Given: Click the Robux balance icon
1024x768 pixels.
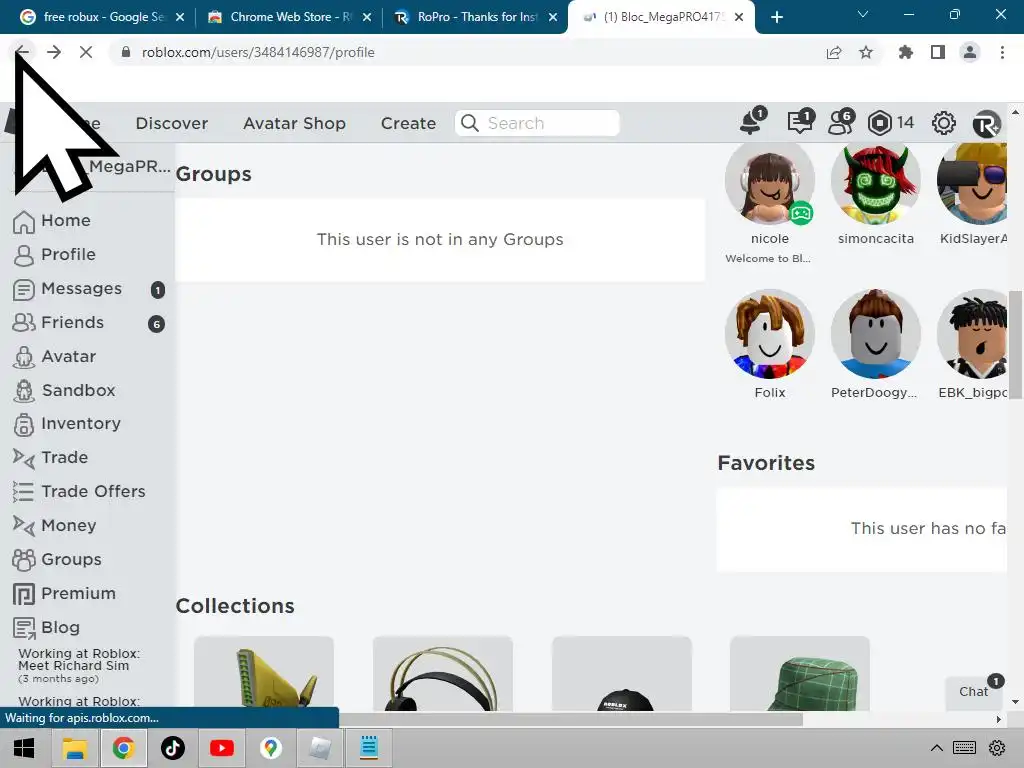Looking at the screenshot, I should (880, 123).
